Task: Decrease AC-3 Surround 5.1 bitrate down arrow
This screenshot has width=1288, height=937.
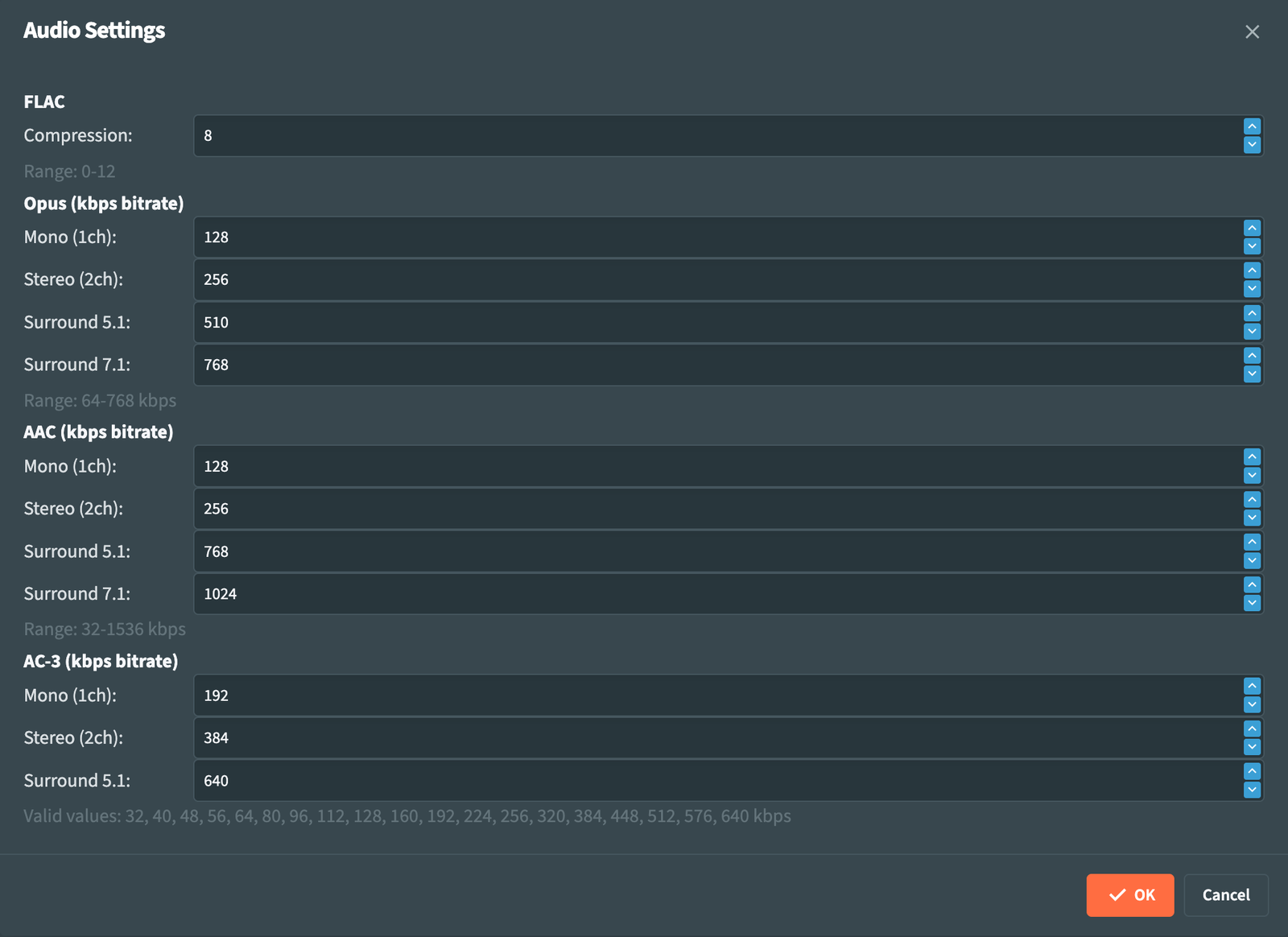Action: pyautogui.click(x=1252, y=790)
